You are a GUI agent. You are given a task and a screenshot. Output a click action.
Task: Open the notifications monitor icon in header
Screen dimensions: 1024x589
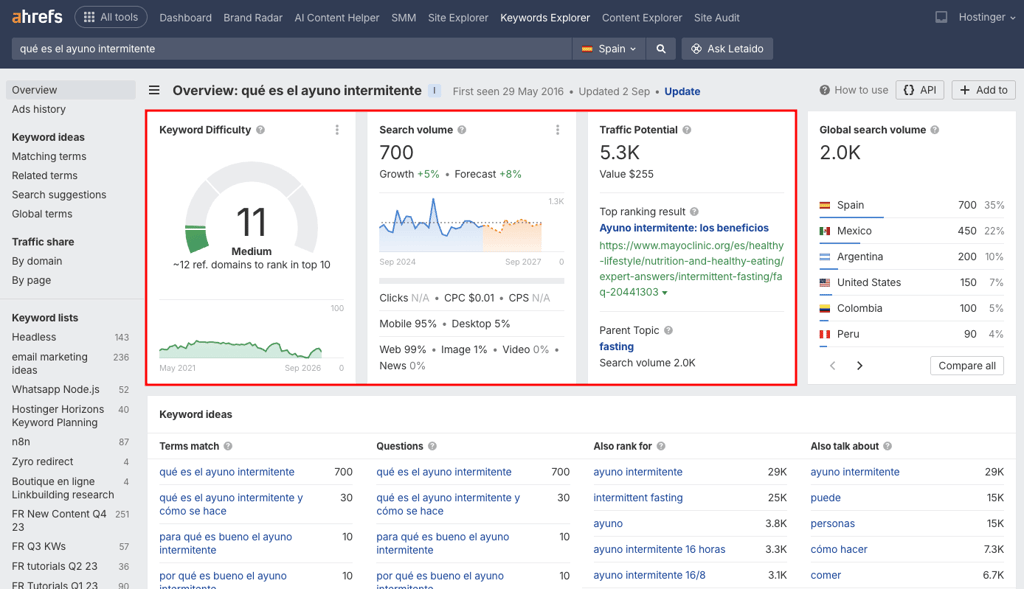pyautogui.click(x=941, y=18)
